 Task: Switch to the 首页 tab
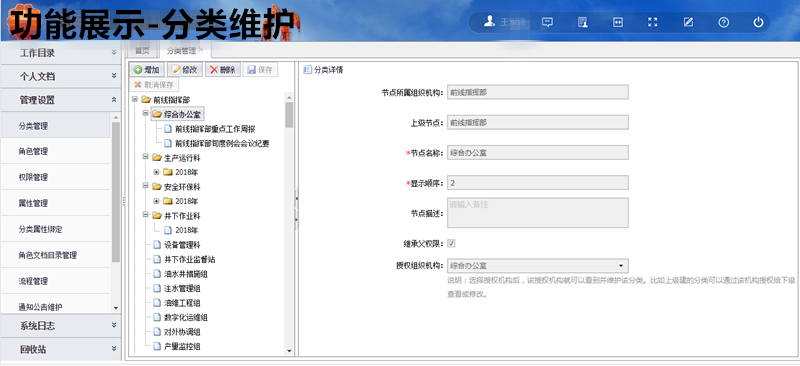point(142,51)
